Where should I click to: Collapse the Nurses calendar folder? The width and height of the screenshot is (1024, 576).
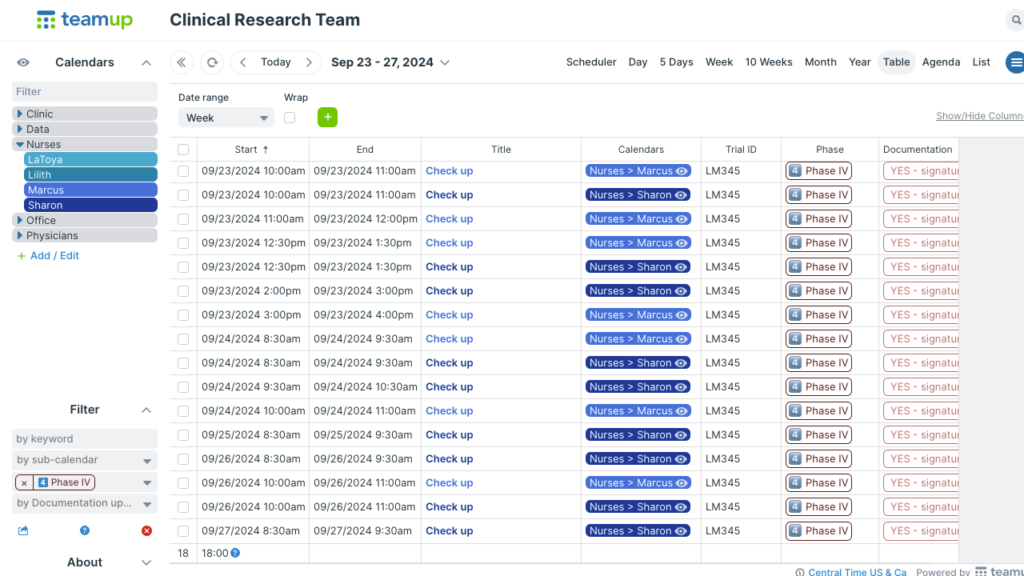coord(20,144)
